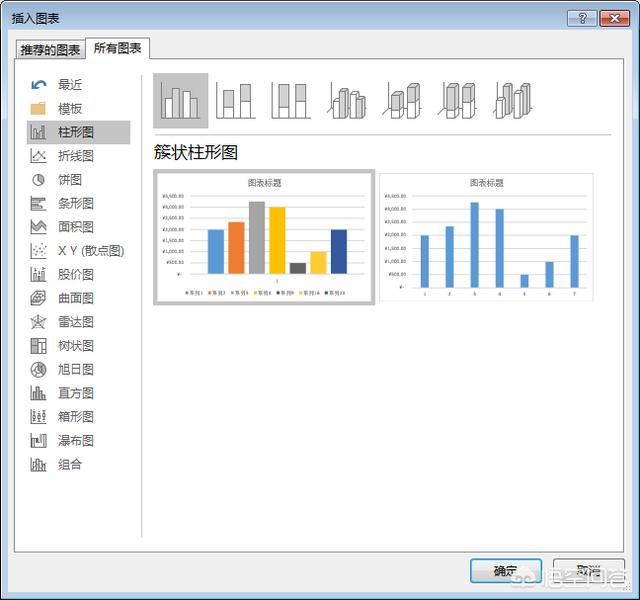Click the clustered column subtype icon
640x600 pixels.
[x=181, y=101]
